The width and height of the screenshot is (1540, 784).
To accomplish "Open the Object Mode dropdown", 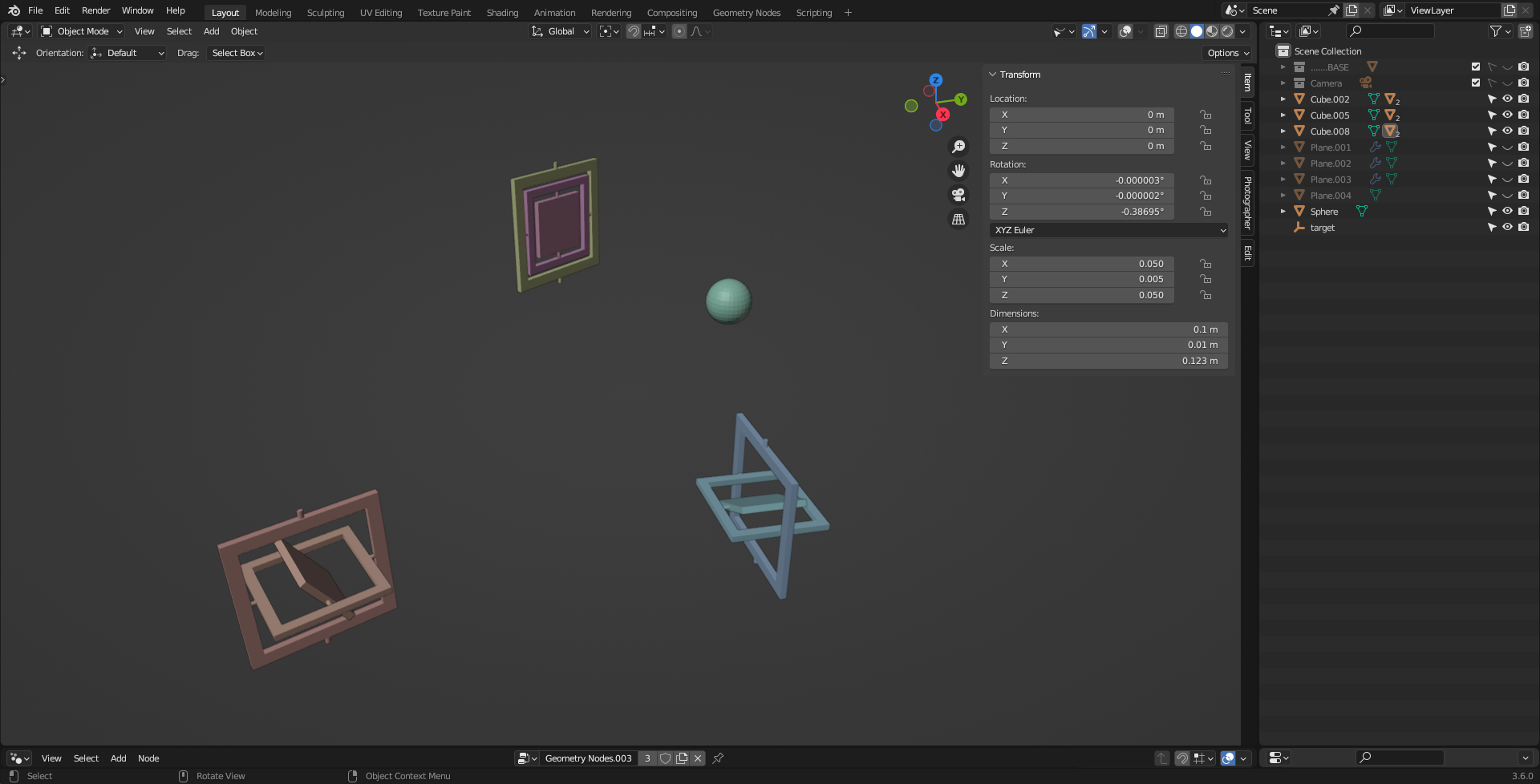I will point(82,31).
